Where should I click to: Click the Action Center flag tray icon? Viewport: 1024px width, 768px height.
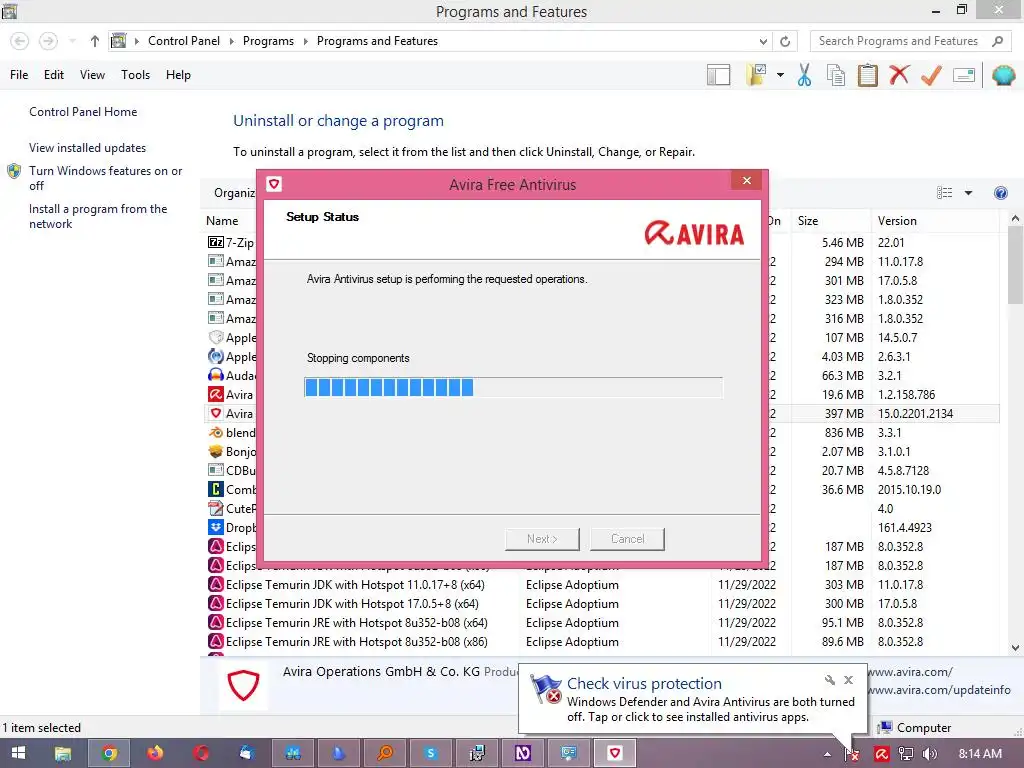click(x=852, y=754)
